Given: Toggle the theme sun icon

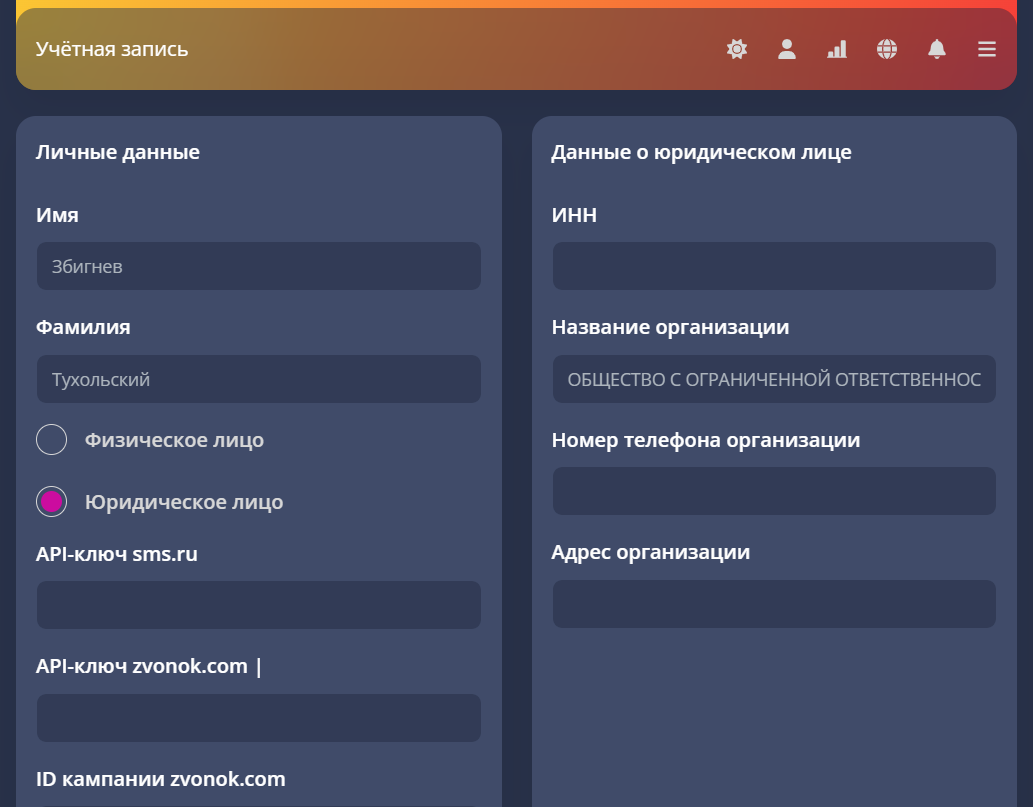Looking at the screenshot, I should (737, 49).
